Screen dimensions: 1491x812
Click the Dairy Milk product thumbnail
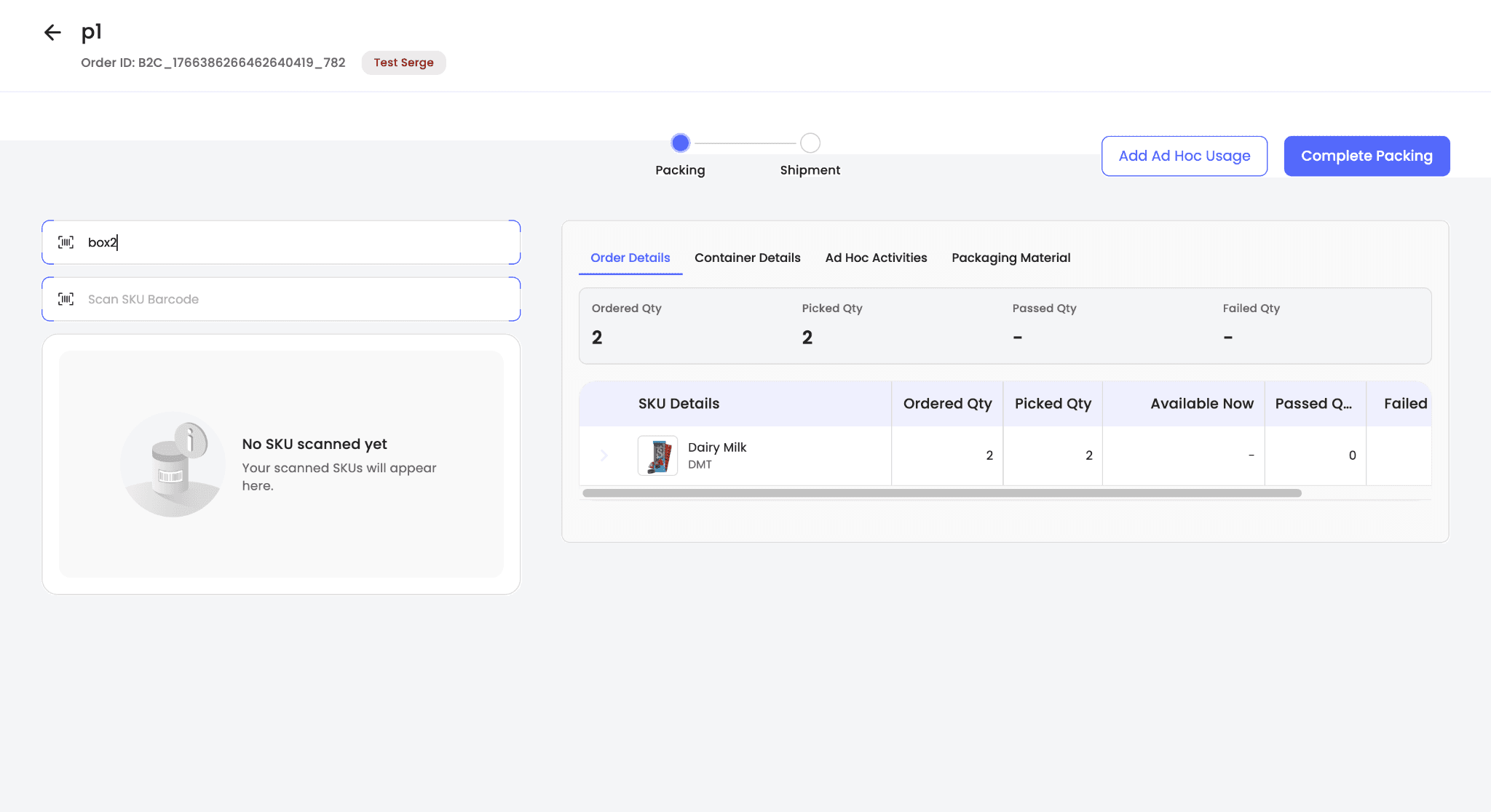point(657,455)
